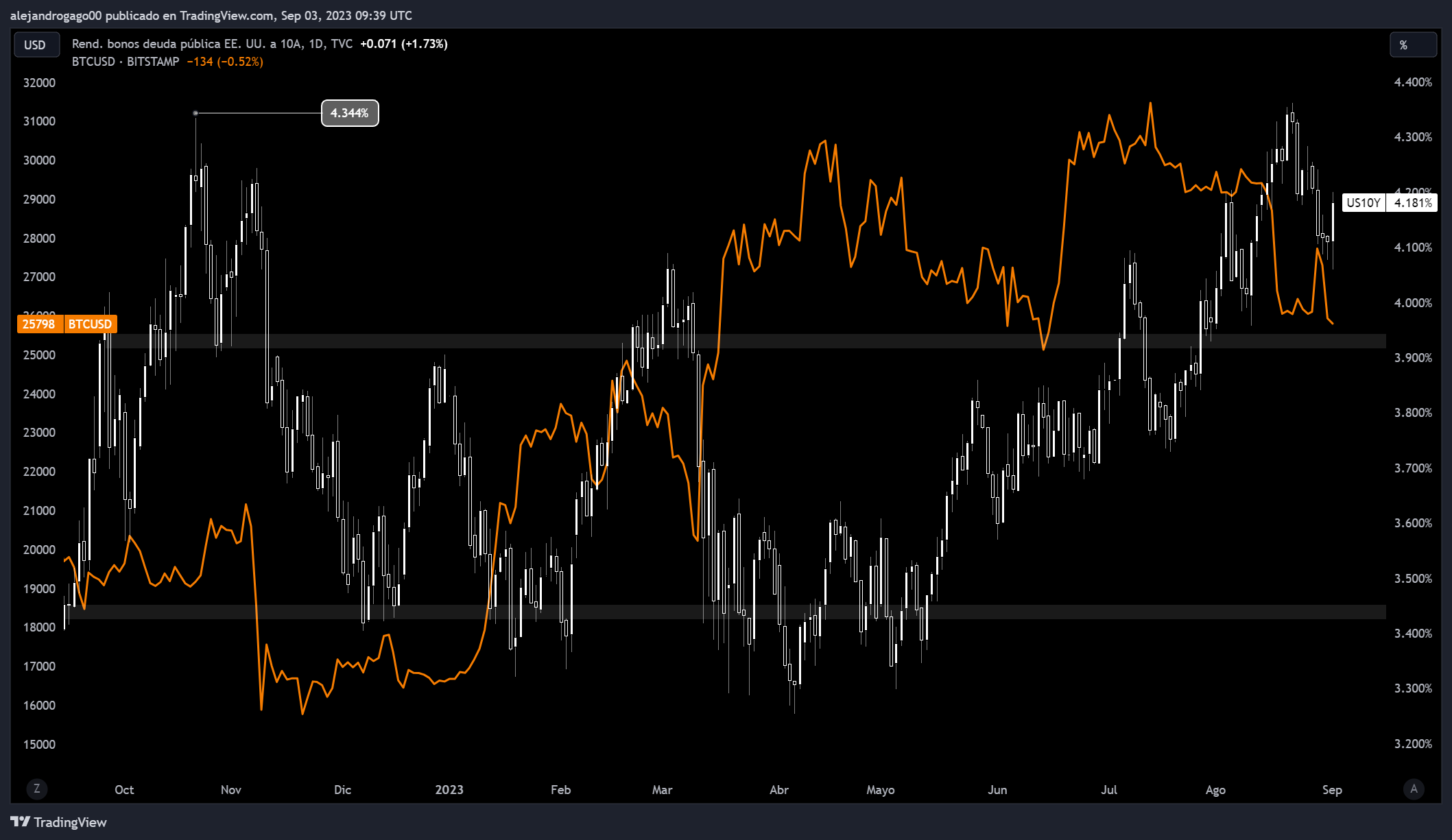
Task: Click the TradingView logo
Action: (59, 821)
